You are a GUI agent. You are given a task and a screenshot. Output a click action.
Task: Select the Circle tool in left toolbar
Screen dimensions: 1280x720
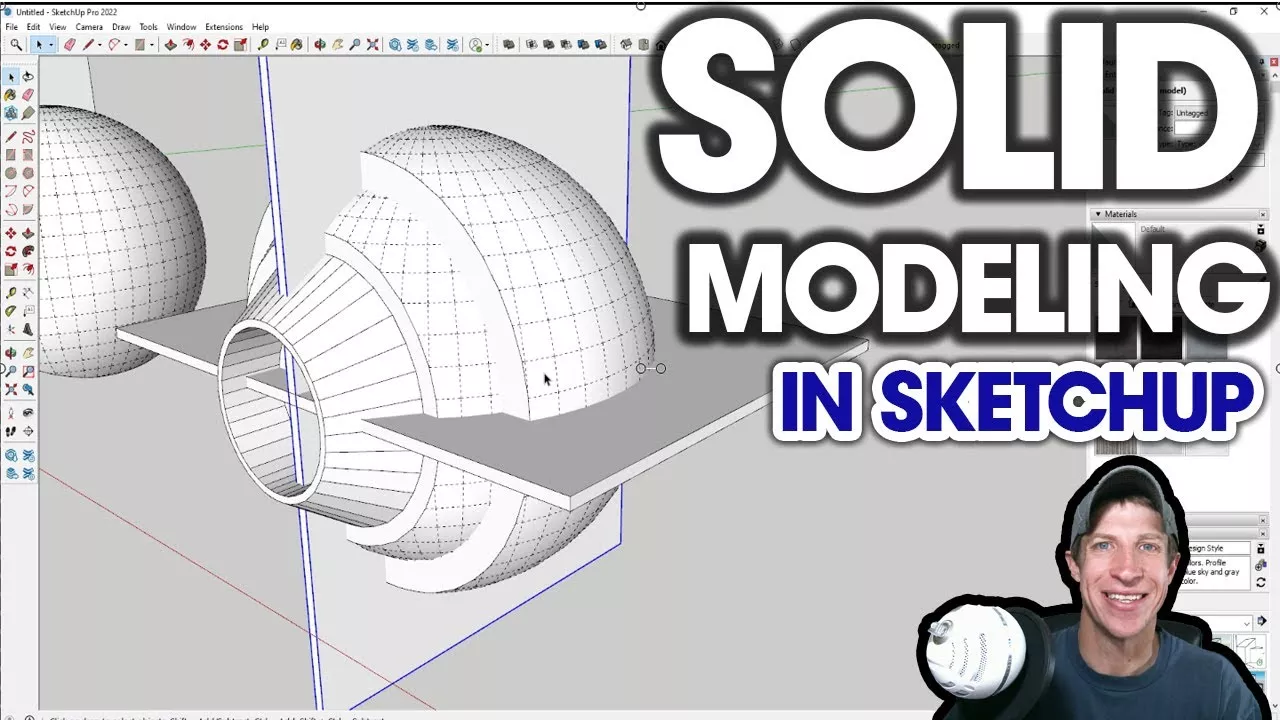(x=11, y=173)
